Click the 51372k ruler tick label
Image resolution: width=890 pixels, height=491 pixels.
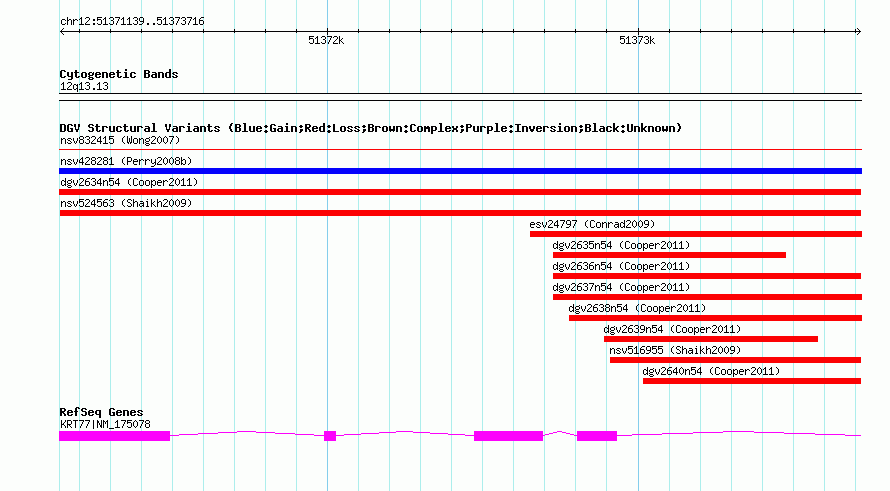326,40
